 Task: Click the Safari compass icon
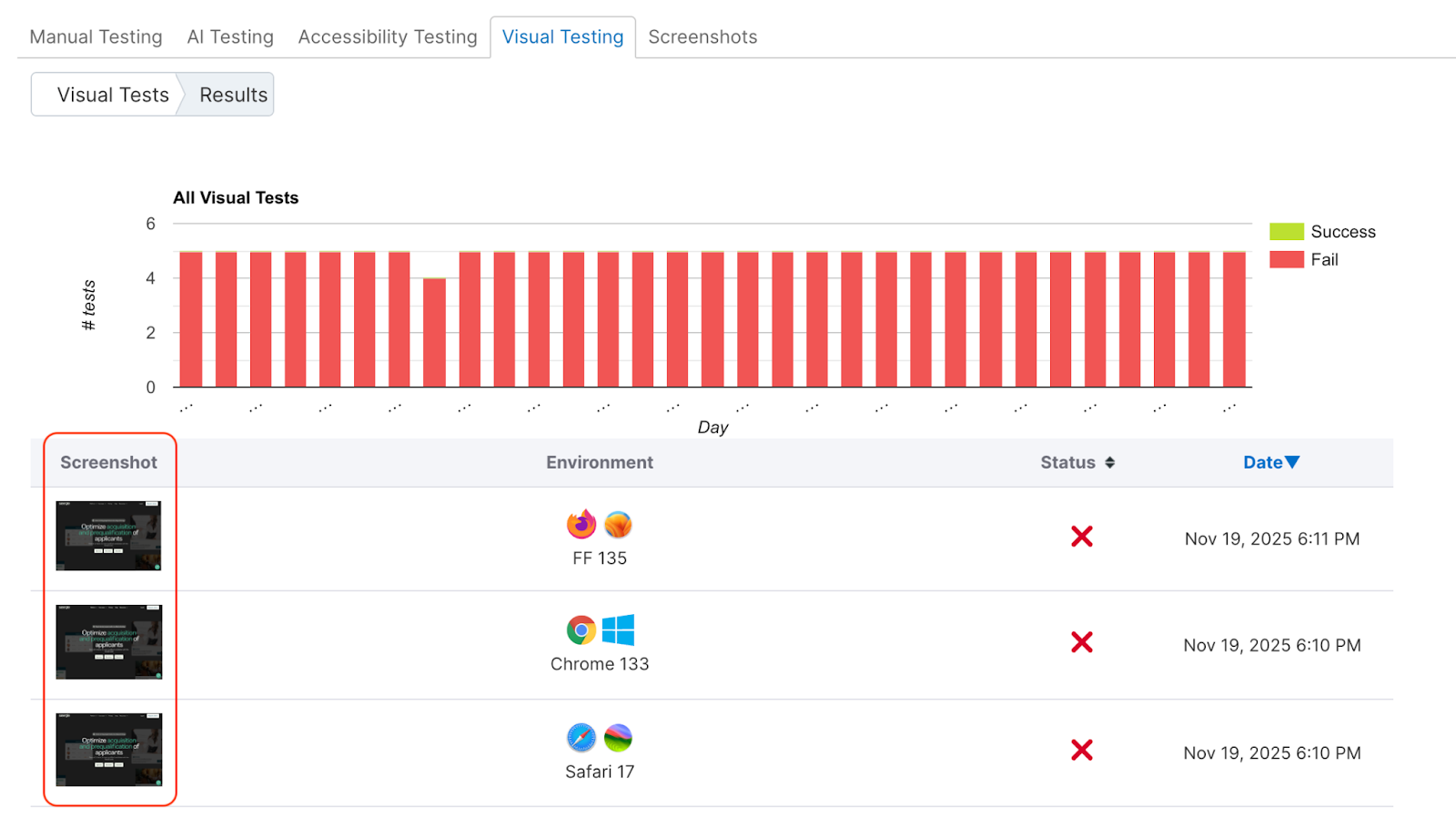click(581, 737)
